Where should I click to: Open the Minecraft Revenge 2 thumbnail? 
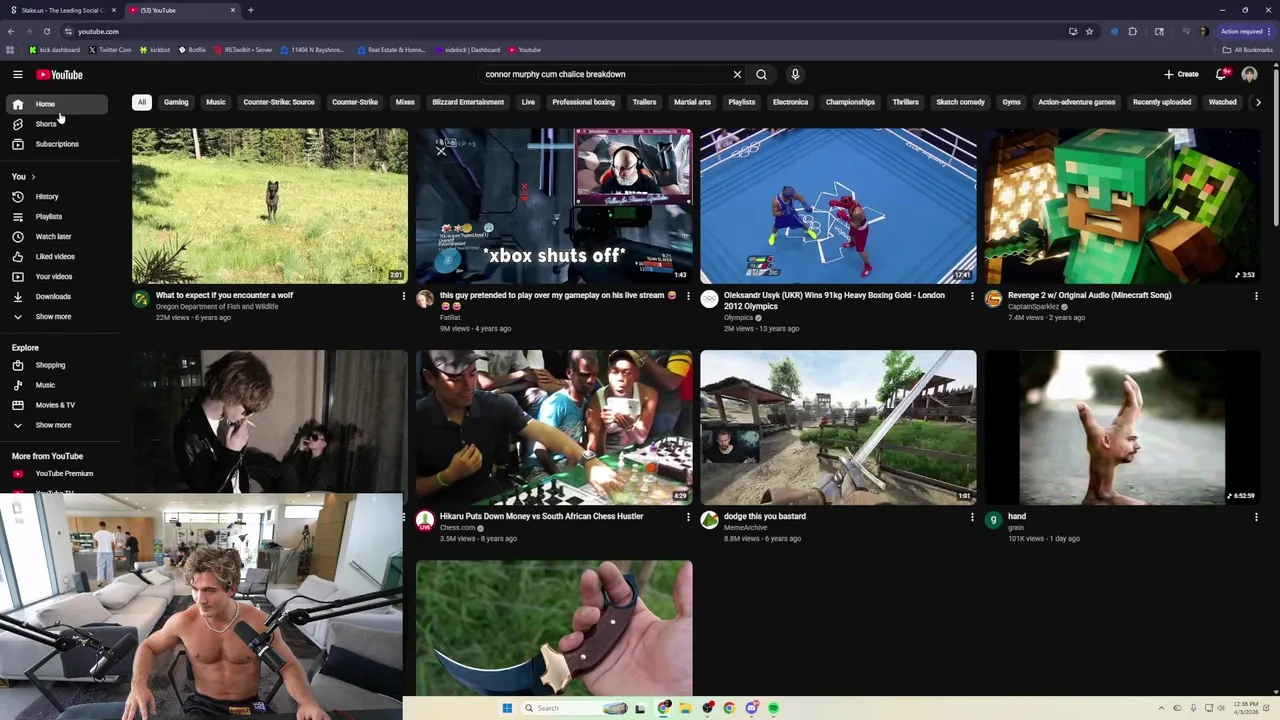point(1122,206)
